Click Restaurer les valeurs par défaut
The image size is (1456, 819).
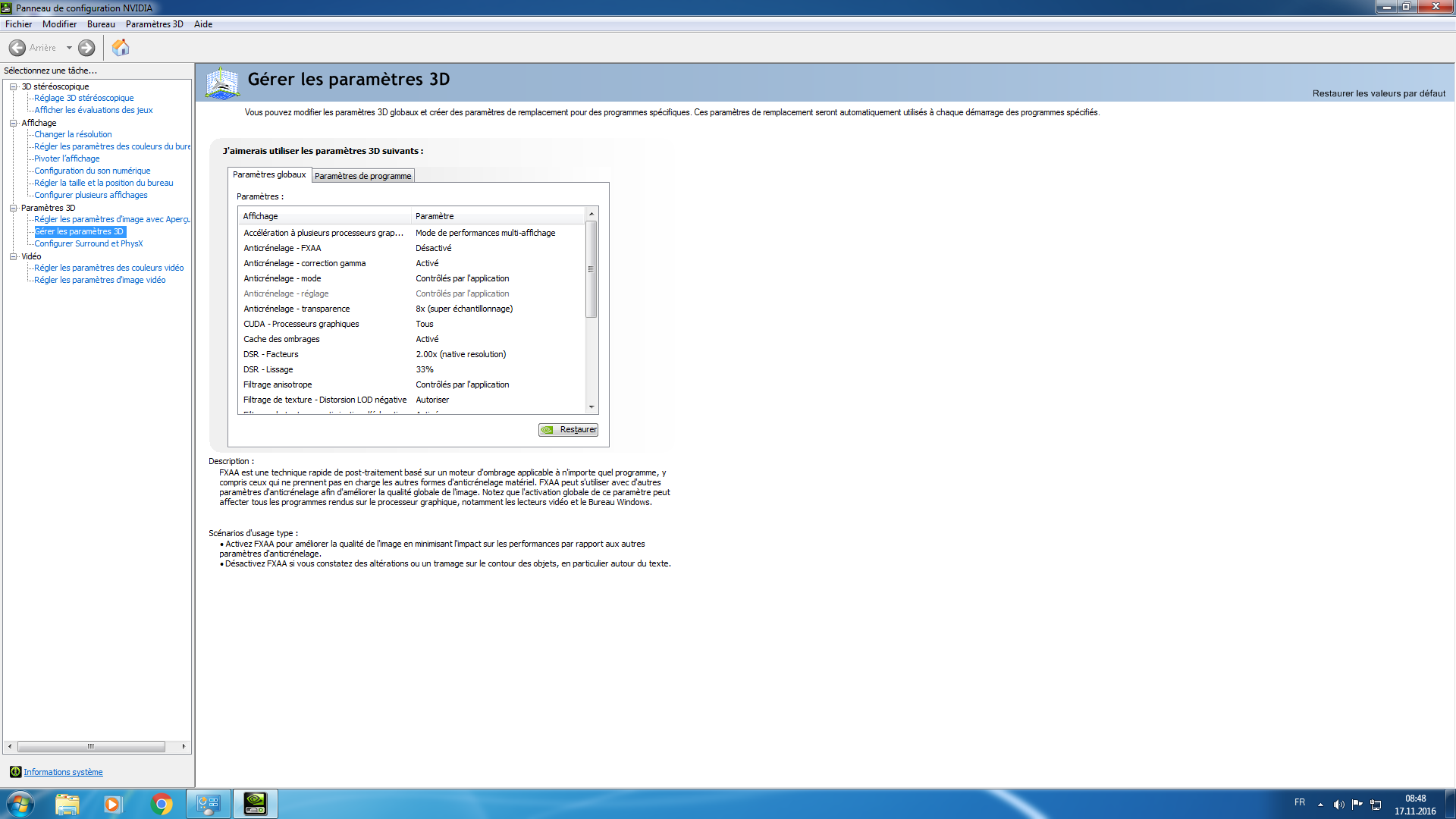coord(1379,93)
